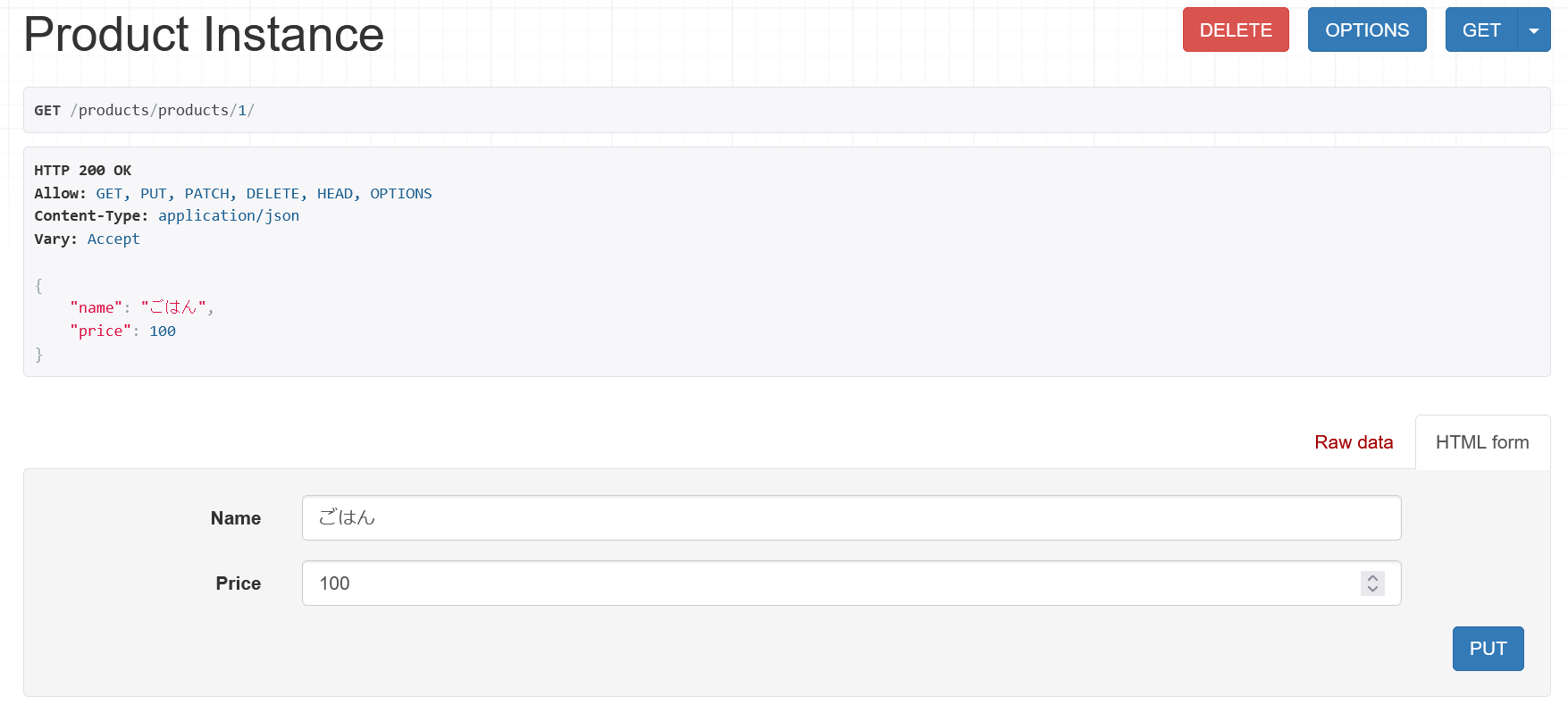Submit the form with PUT button
1568x705 pixels.
(1488, 649)
